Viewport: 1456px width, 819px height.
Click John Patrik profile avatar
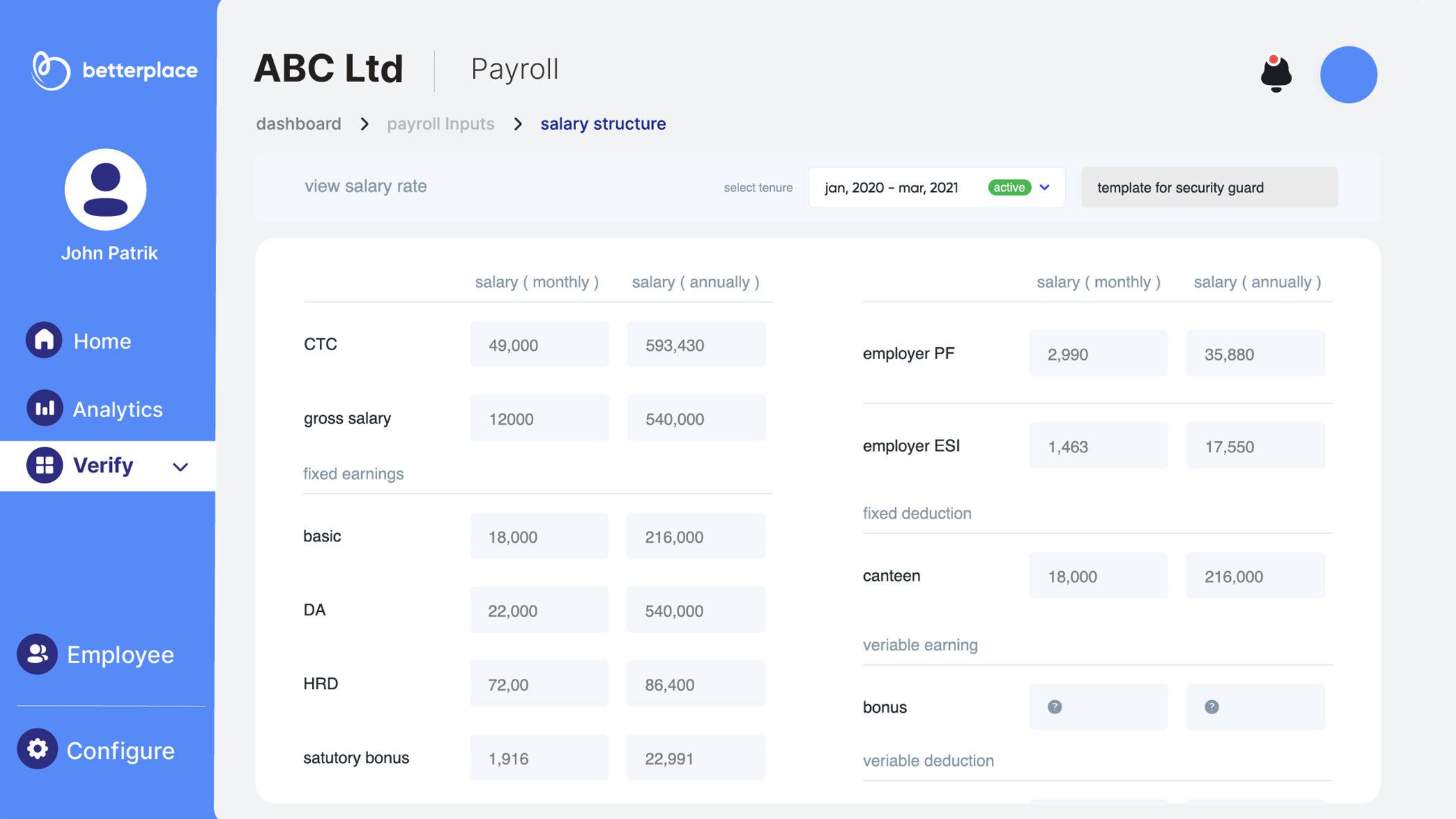click(106, 190)
